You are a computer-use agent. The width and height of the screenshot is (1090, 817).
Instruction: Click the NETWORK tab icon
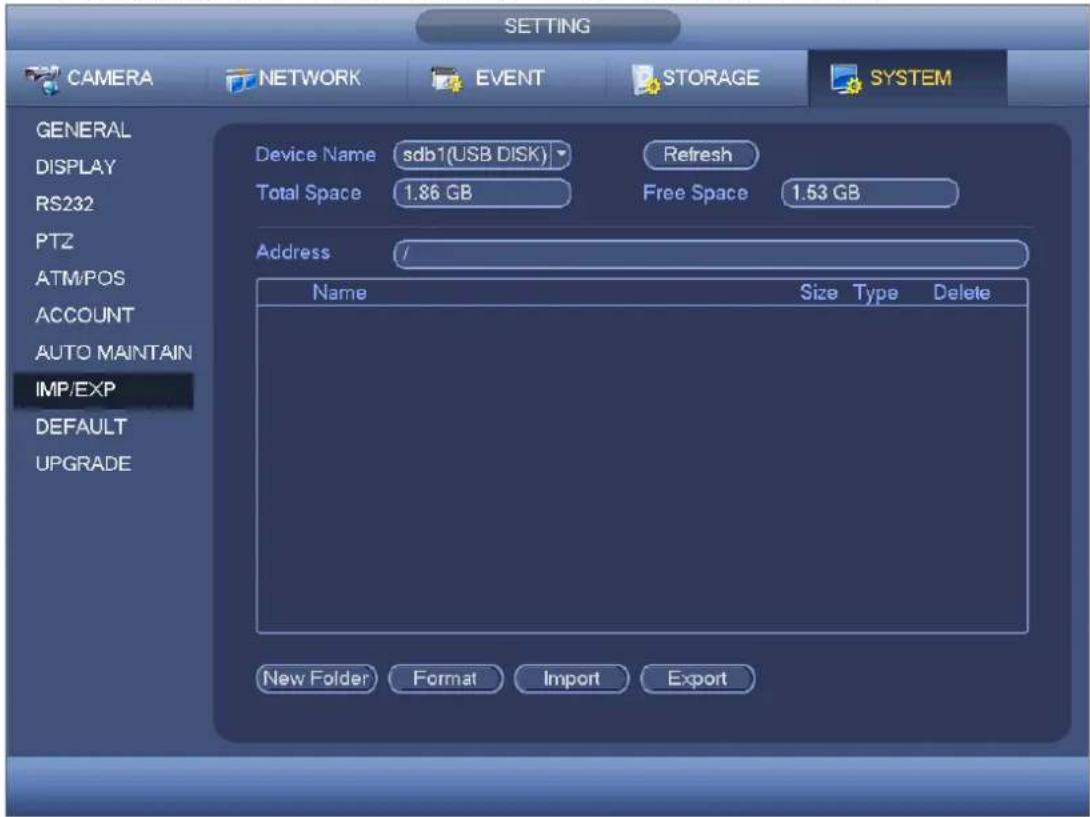(241, 81)
